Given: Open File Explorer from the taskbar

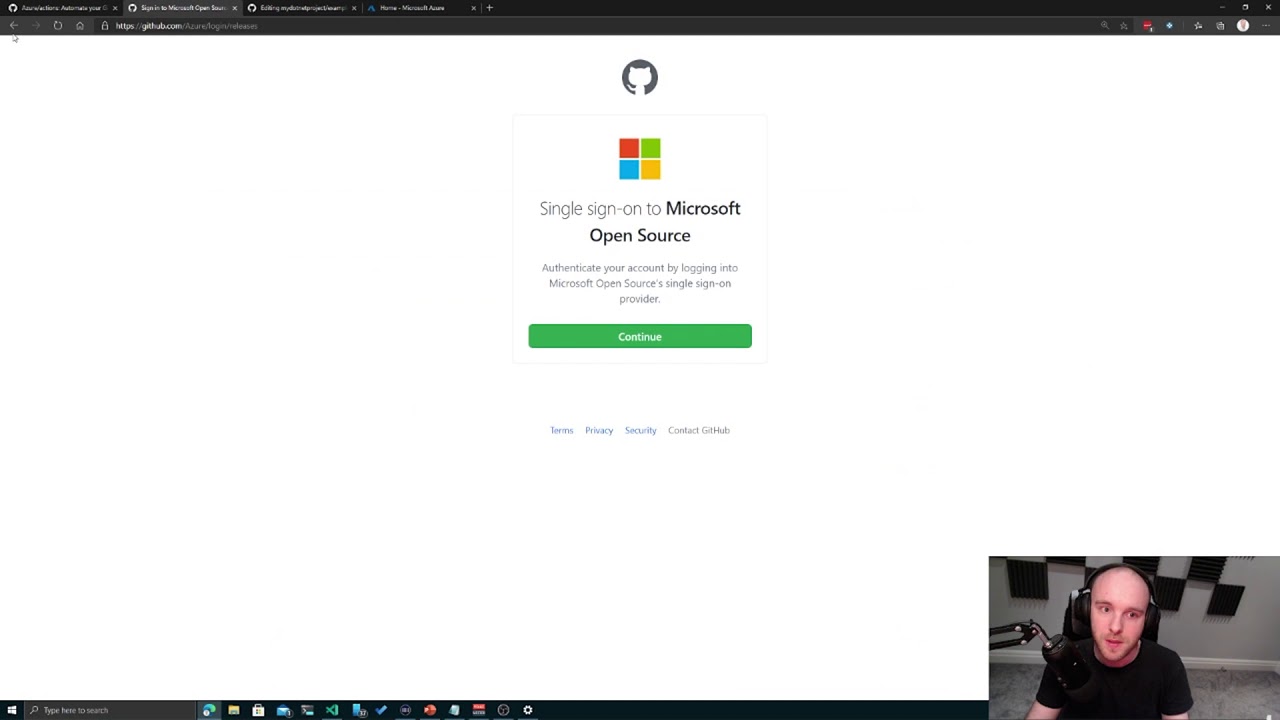Looking at the screenshot, I should coord(234,710).
